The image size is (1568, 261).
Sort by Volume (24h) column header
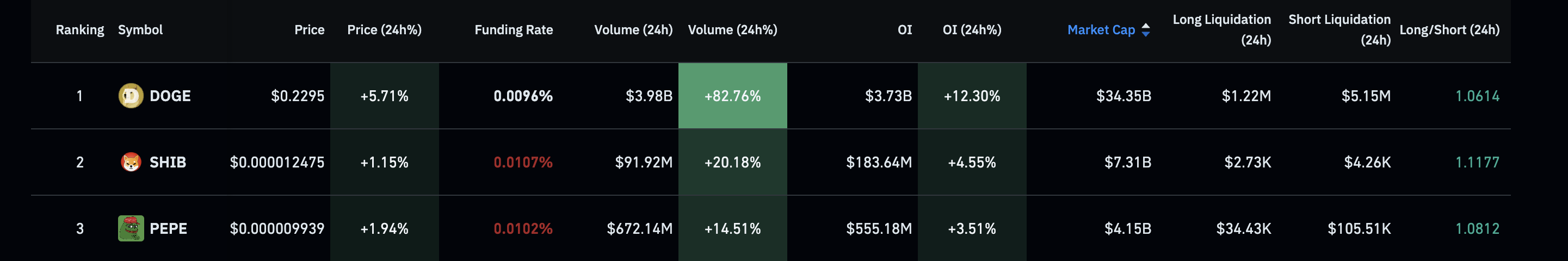coord(633,30)
